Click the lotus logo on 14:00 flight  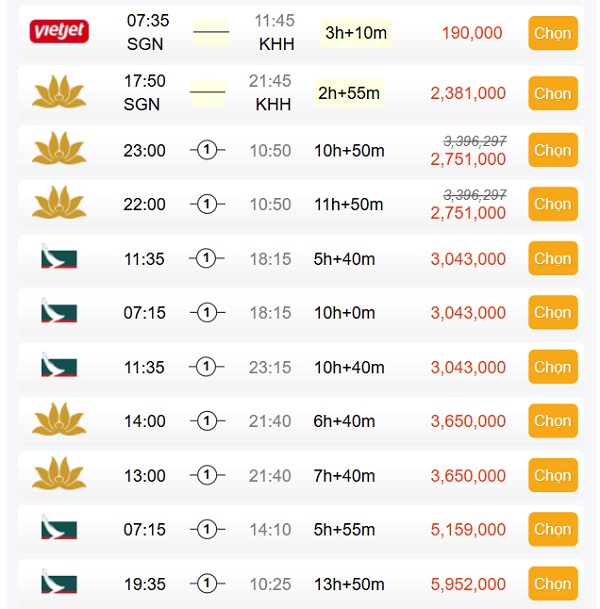coord(59,421)
